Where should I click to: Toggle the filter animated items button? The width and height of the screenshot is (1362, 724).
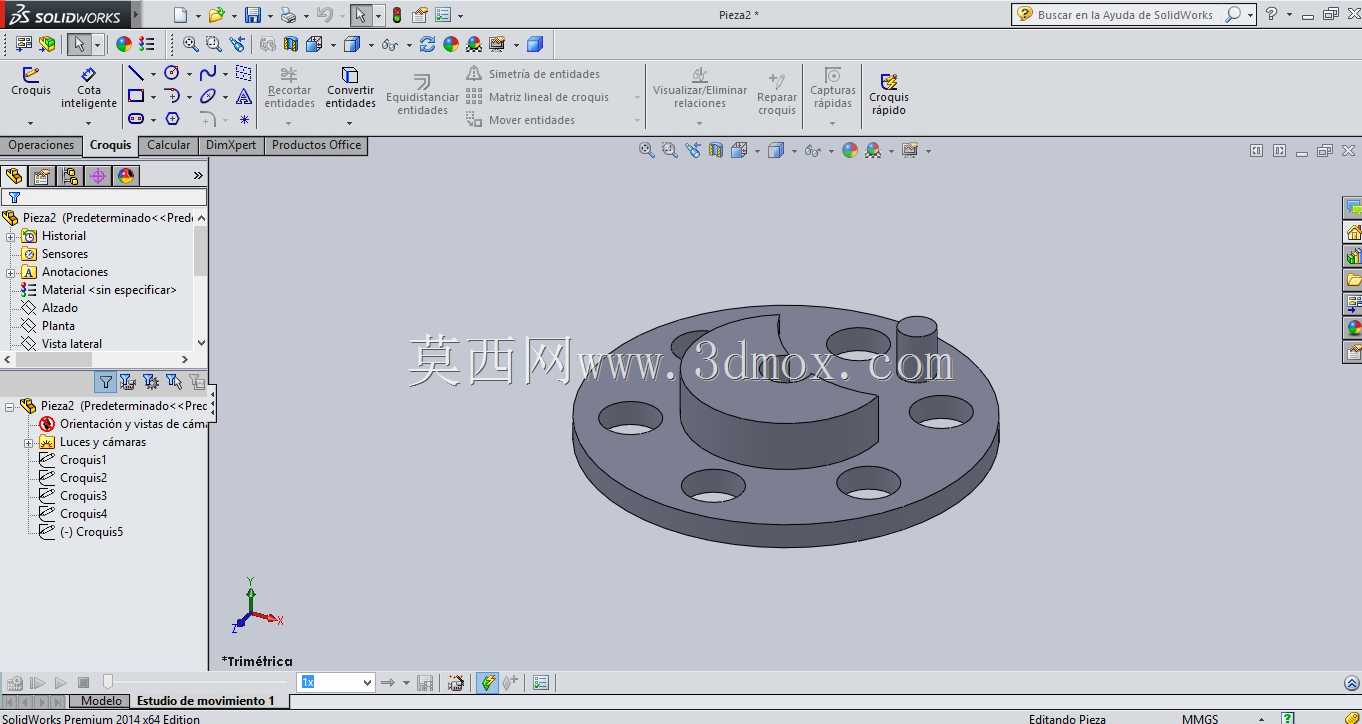click(x=127, y=381)
